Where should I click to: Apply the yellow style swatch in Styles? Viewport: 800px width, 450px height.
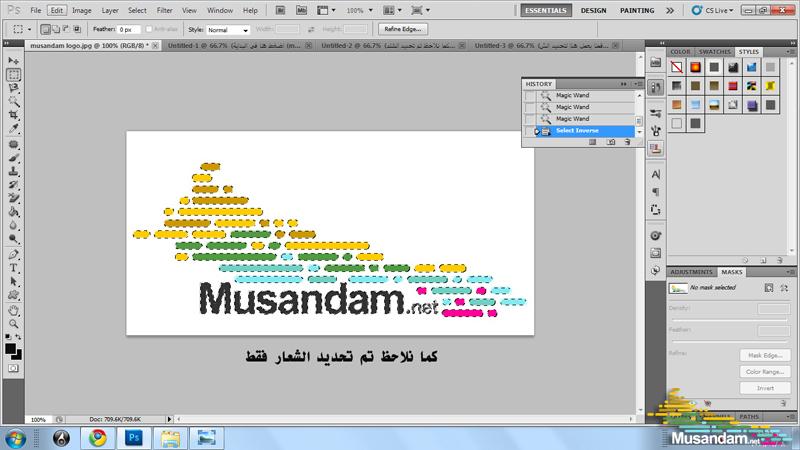(770, 86)
